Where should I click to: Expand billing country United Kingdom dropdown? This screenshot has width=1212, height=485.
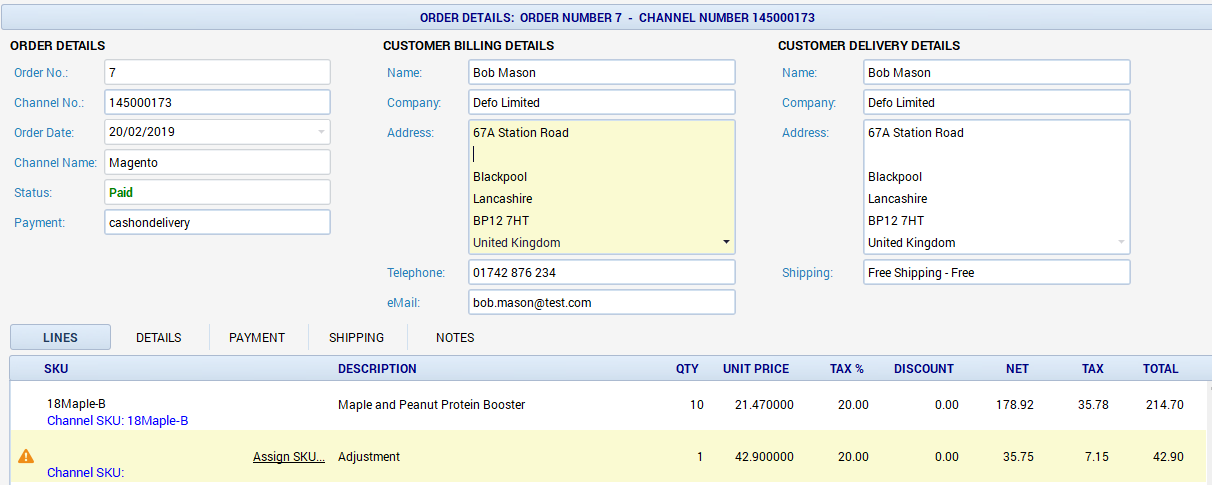(x=725, y=243)
